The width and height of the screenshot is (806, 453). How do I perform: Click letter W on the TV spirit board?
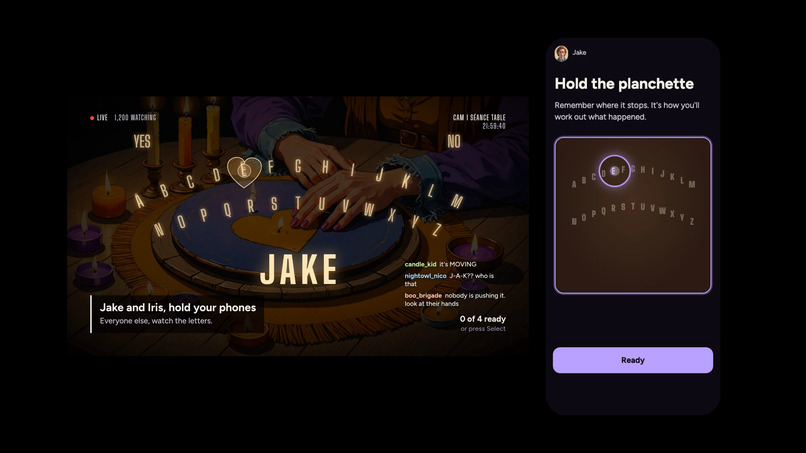coord(369,209)
